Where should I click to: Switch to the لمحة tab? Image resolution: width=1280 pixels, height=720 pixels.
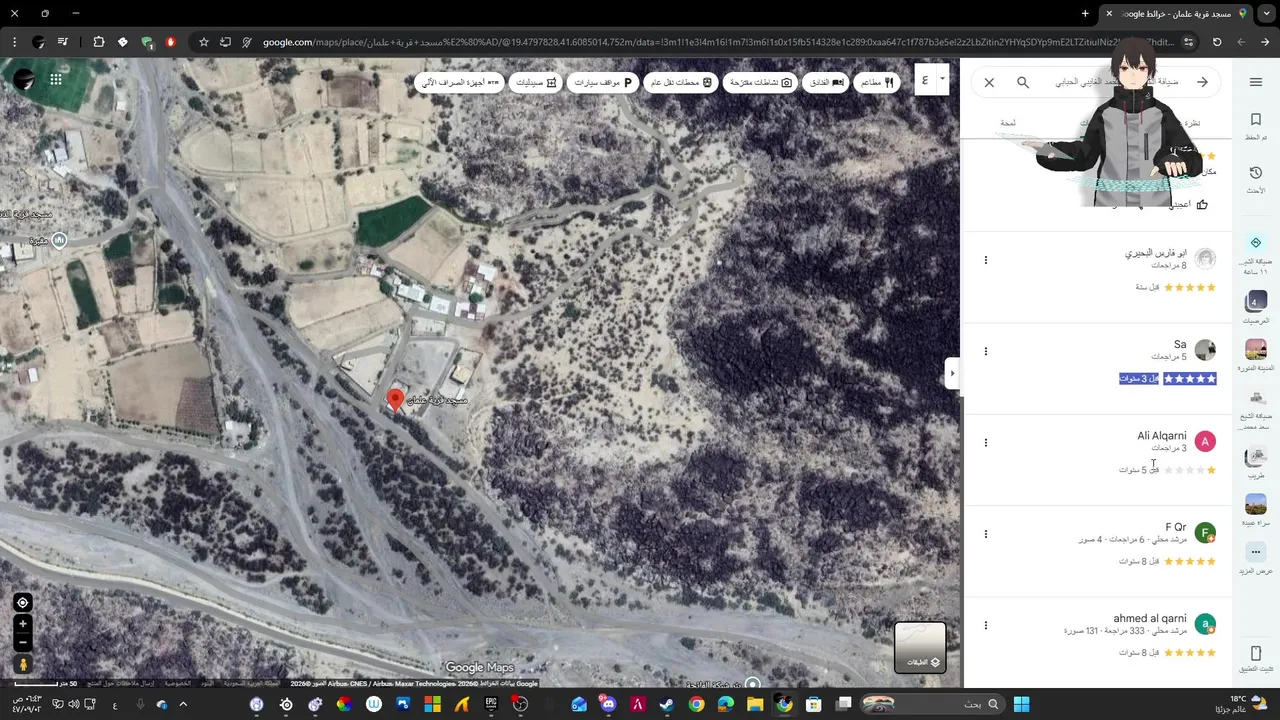click(x=1008, y=123)
